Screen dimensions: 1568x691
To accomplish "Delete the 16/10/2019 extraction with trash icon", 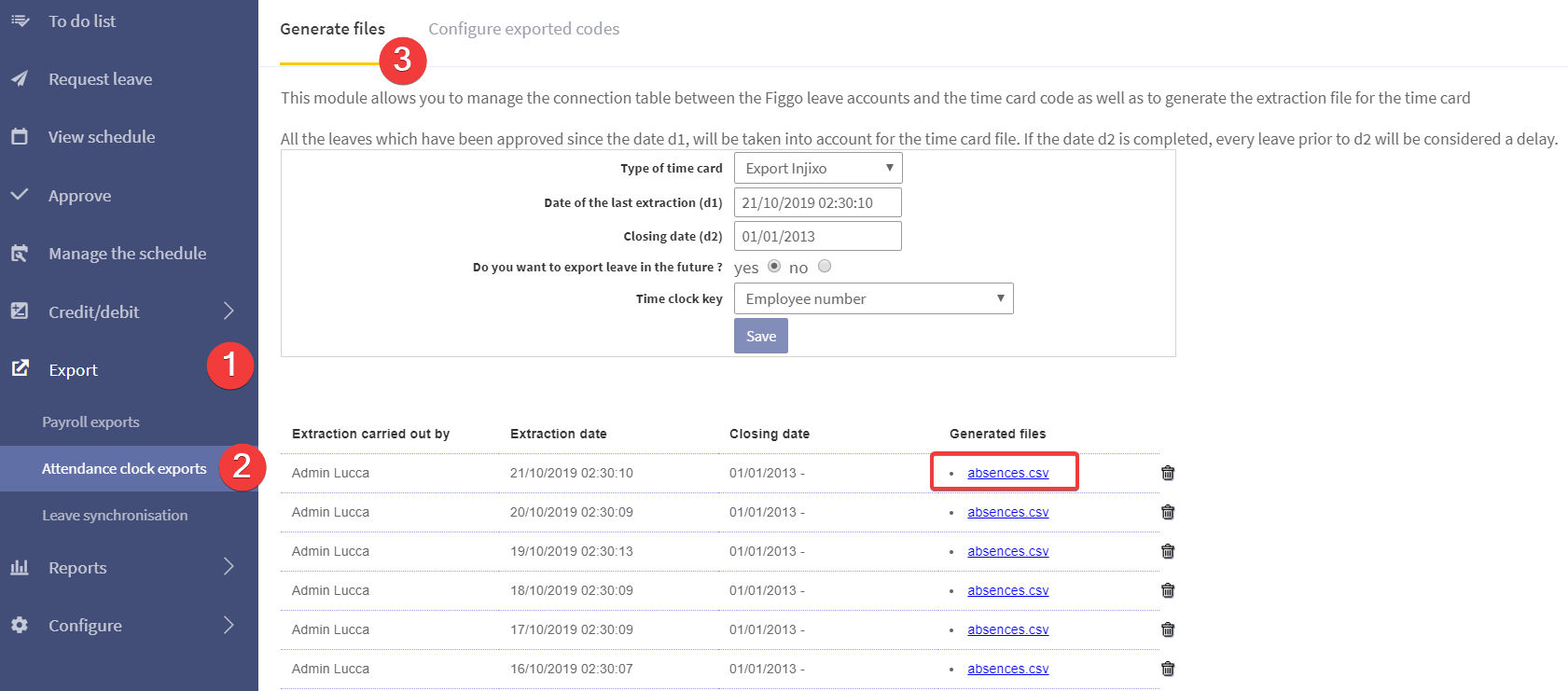I will coord(1168,669).
